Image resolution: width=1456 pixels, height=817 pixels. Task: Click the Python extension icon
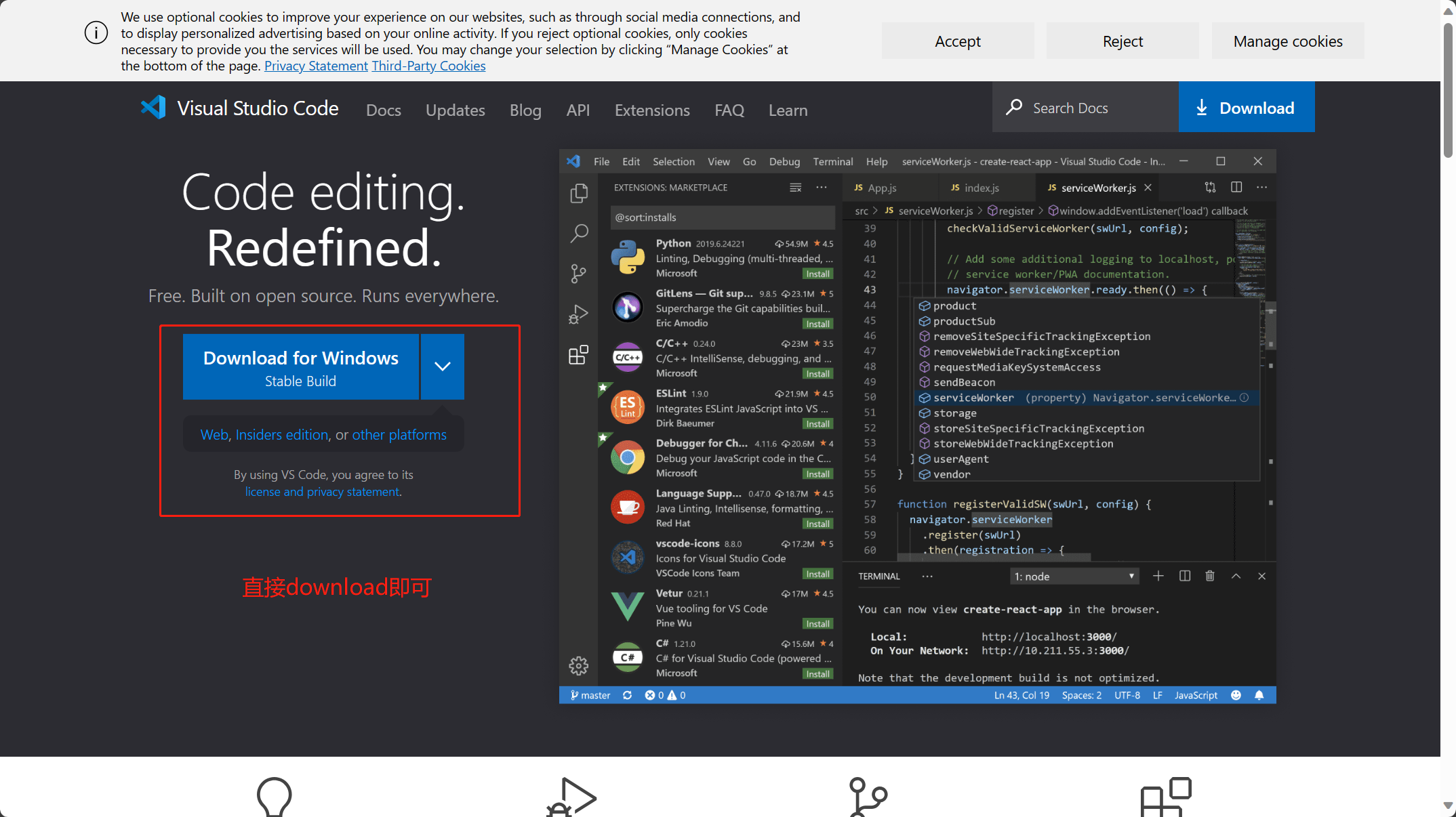pyautogui.click(x=628, y=257)
